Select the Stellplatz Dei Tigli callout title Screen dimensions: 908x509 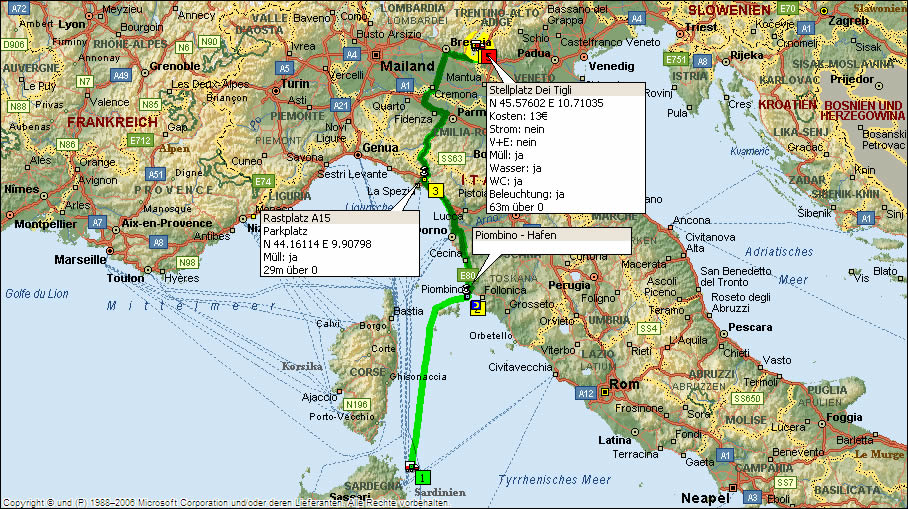click(x=530, y=90)
